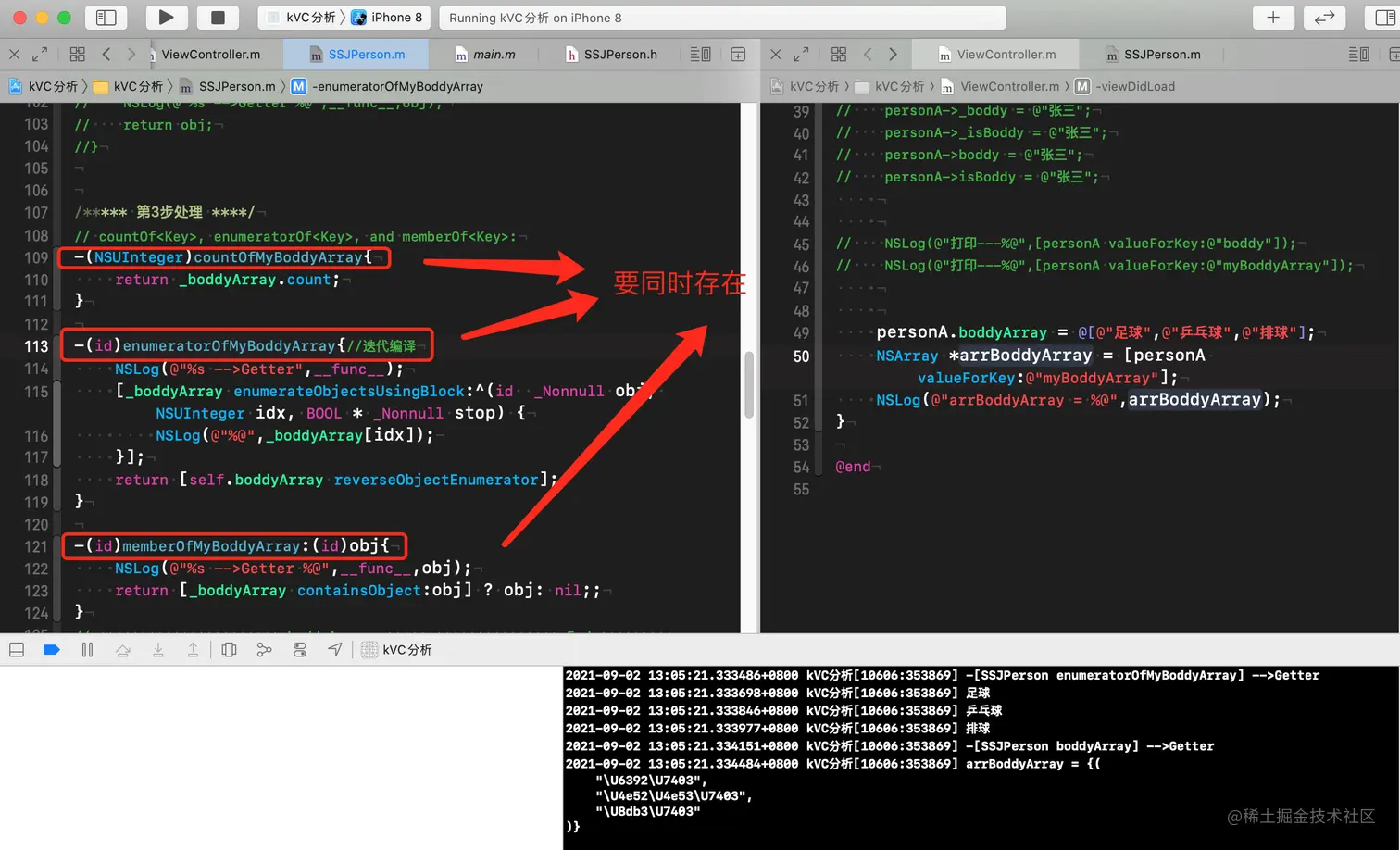The height and width of the screenshot is (850, 1400).
Task: Click @end in right editor
Action: [x=853, y=467]
